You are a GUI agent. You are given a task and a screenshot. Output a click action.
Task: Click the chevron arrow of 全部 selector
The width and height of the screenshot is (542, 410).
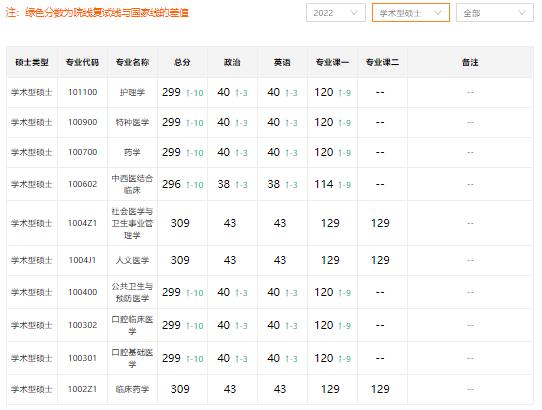(522, 13)
